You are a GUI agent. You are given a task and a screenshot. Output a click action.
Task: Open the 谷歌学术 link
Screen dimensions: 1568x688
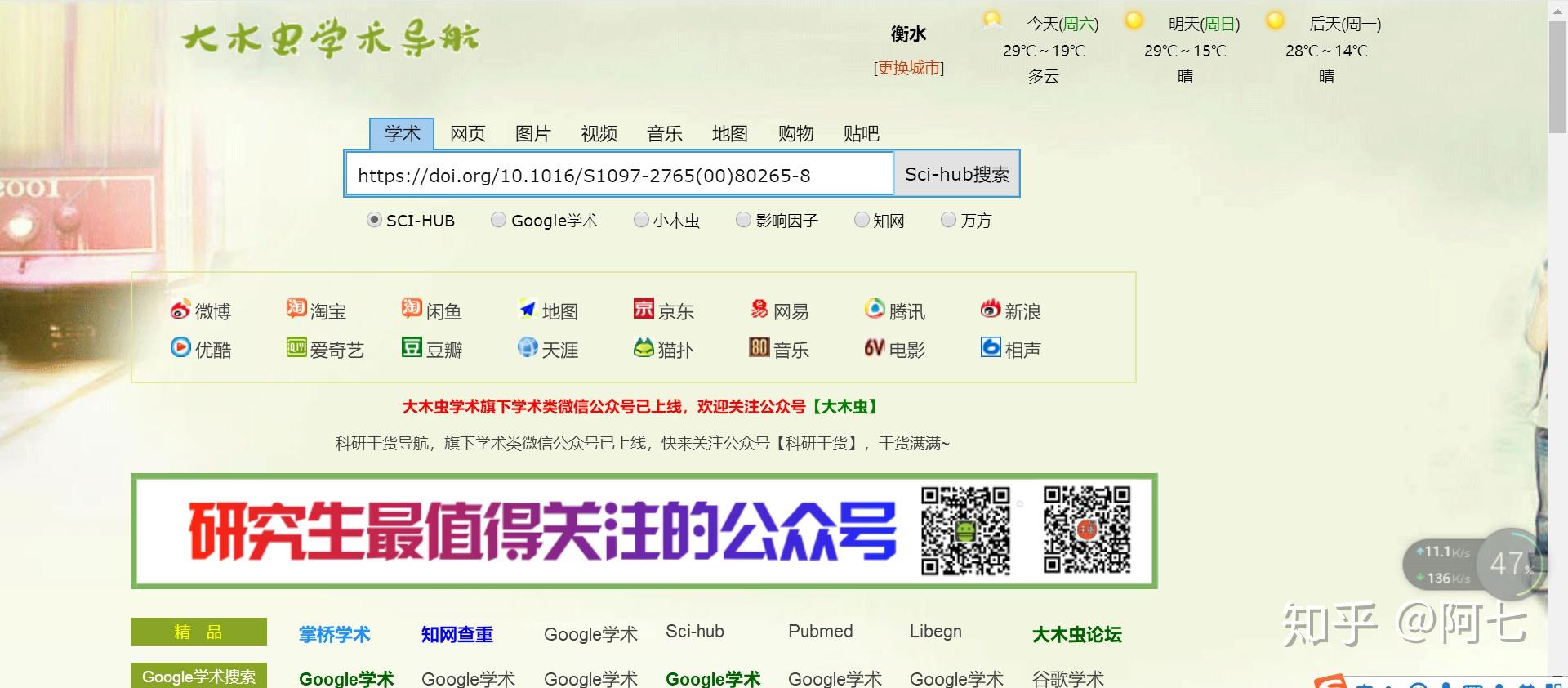pos(1067,678)
